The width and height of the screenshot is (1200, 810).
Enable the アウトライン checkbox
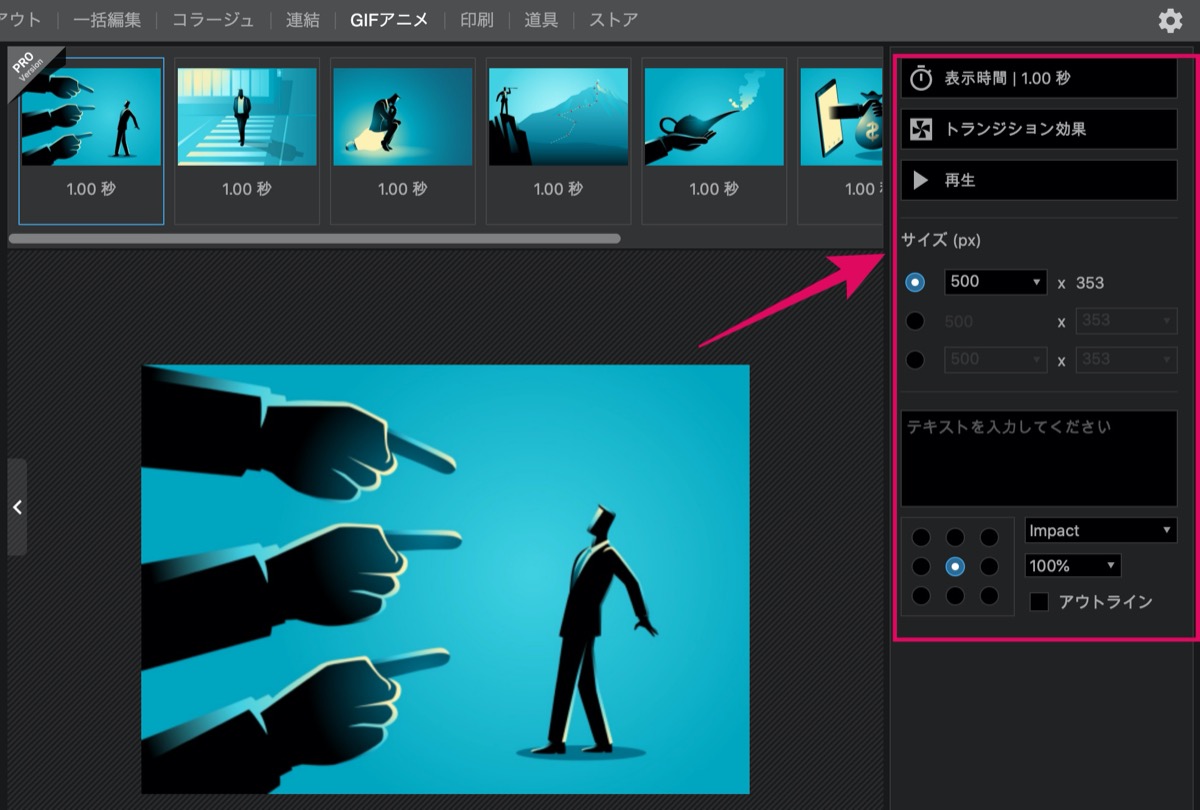[x=1040, y=602]
